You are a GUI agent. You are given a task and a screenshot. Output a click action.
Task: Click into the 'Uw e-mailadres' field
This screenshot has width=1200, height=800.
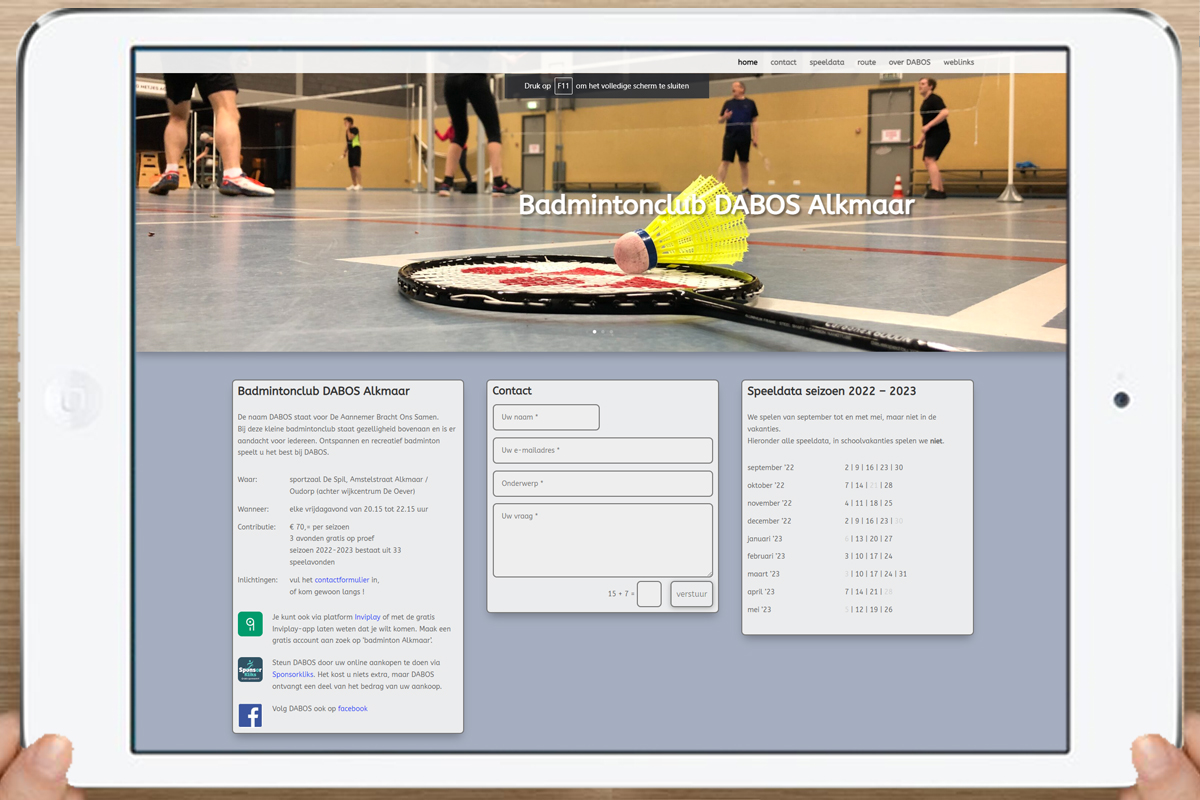coord(602,450)
